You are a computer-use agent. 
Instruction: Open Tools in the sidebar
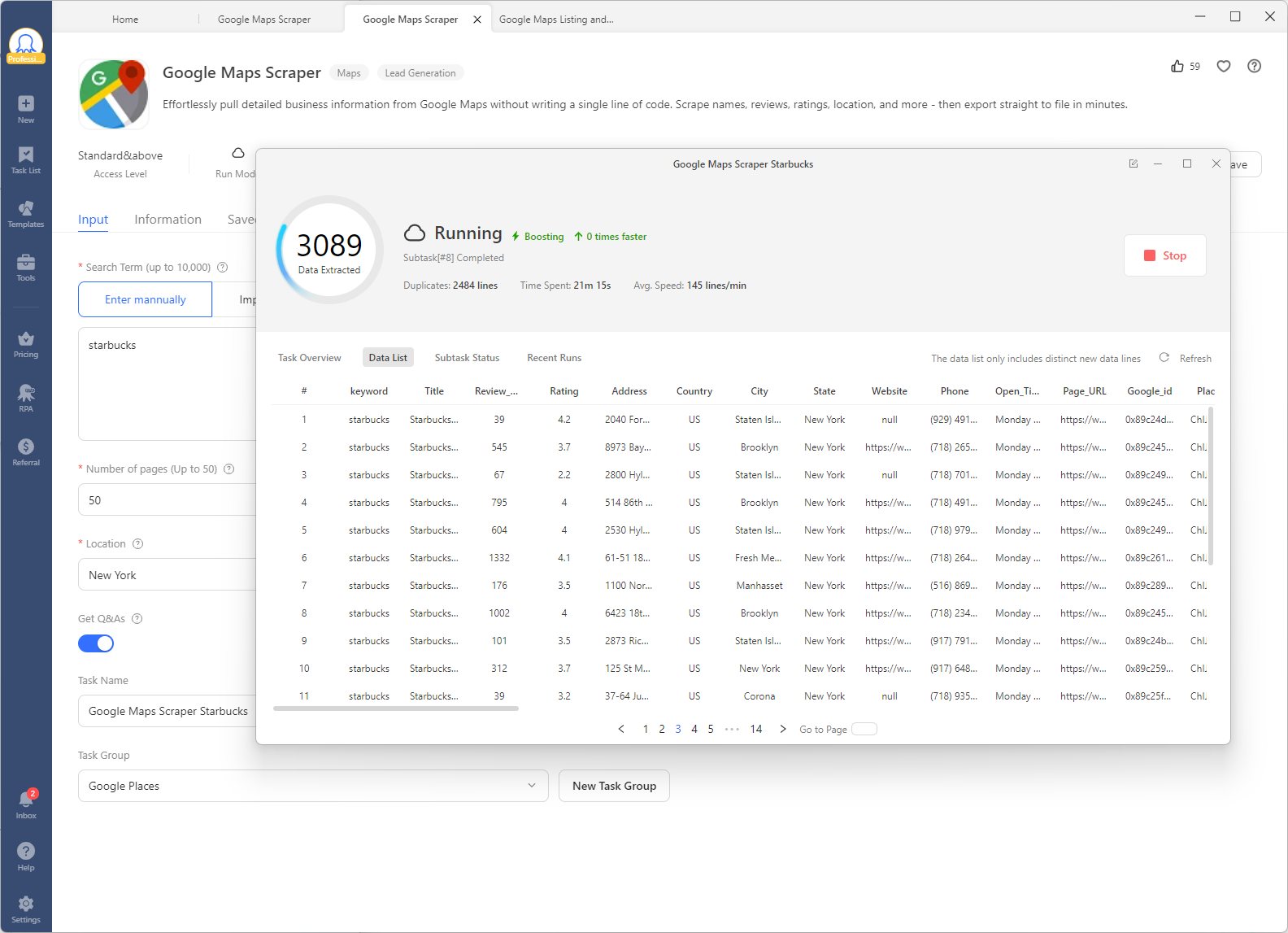(x=26, y=268)
